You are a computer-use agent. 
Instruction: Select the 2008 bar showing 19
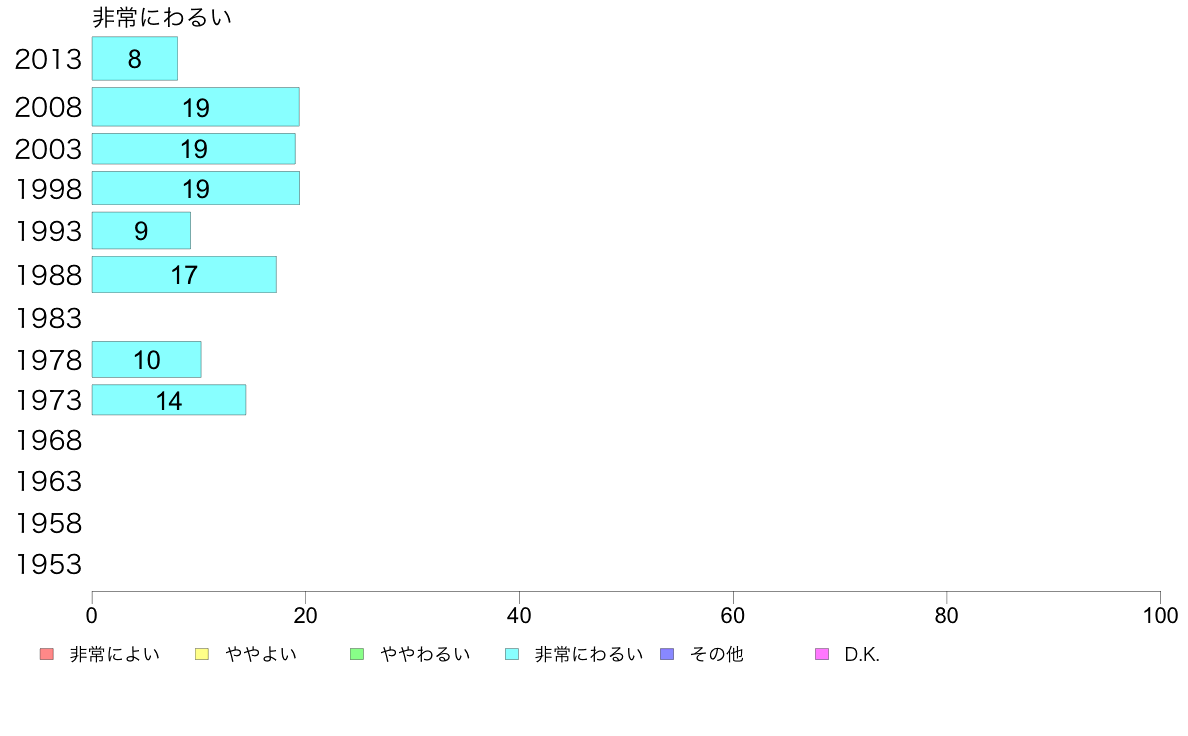point(195,107)
